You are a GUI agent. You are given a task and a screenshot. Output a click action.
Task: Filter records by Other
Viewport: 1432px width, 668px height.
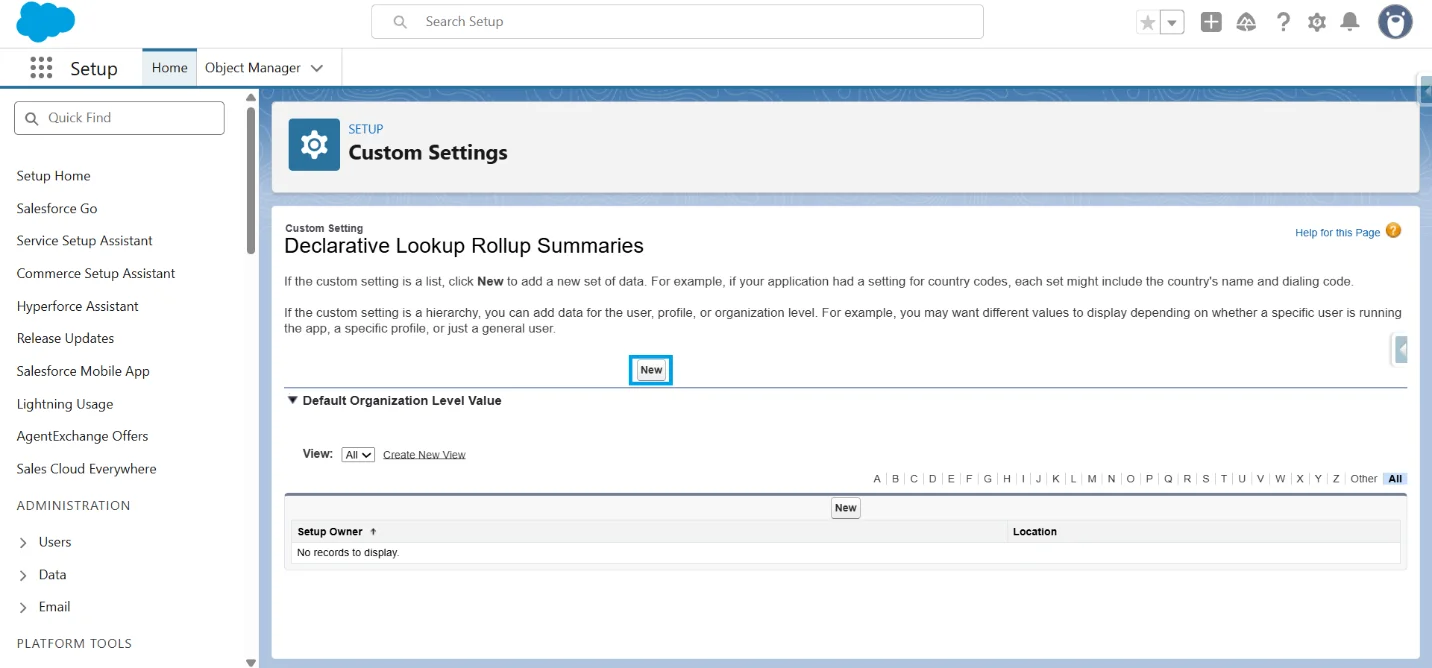[x=1364, y=479]
